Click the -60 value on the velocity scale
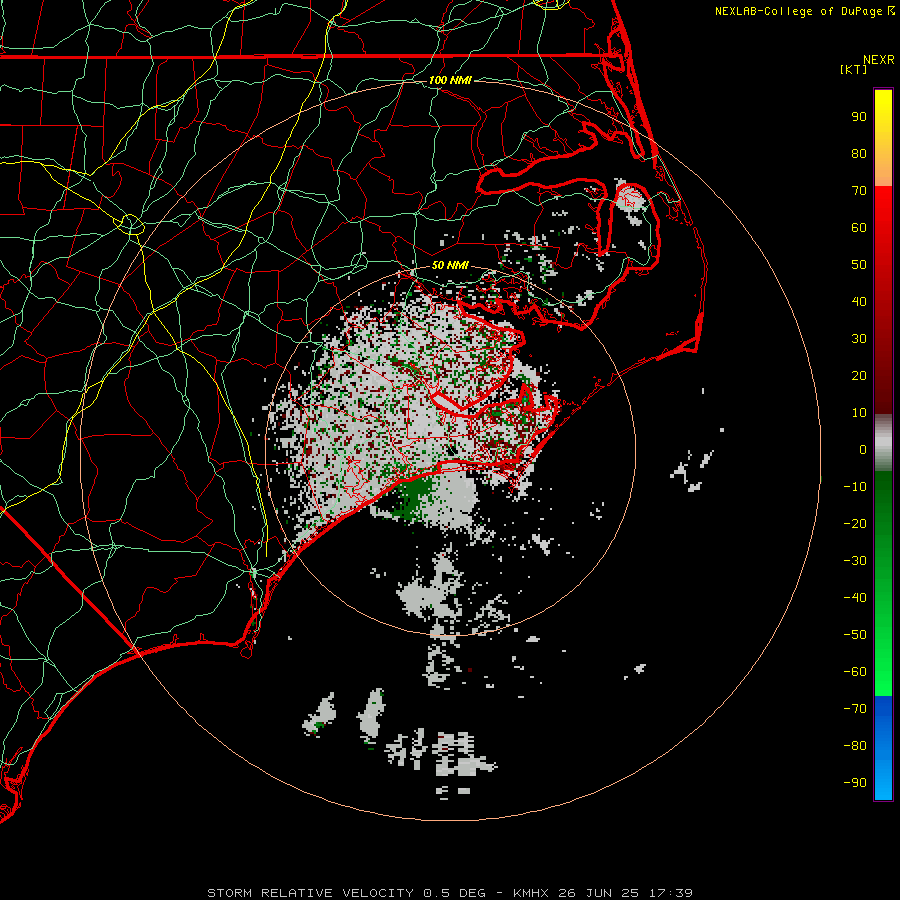Viewport: 900px width, 900px height. click(855, 672)
